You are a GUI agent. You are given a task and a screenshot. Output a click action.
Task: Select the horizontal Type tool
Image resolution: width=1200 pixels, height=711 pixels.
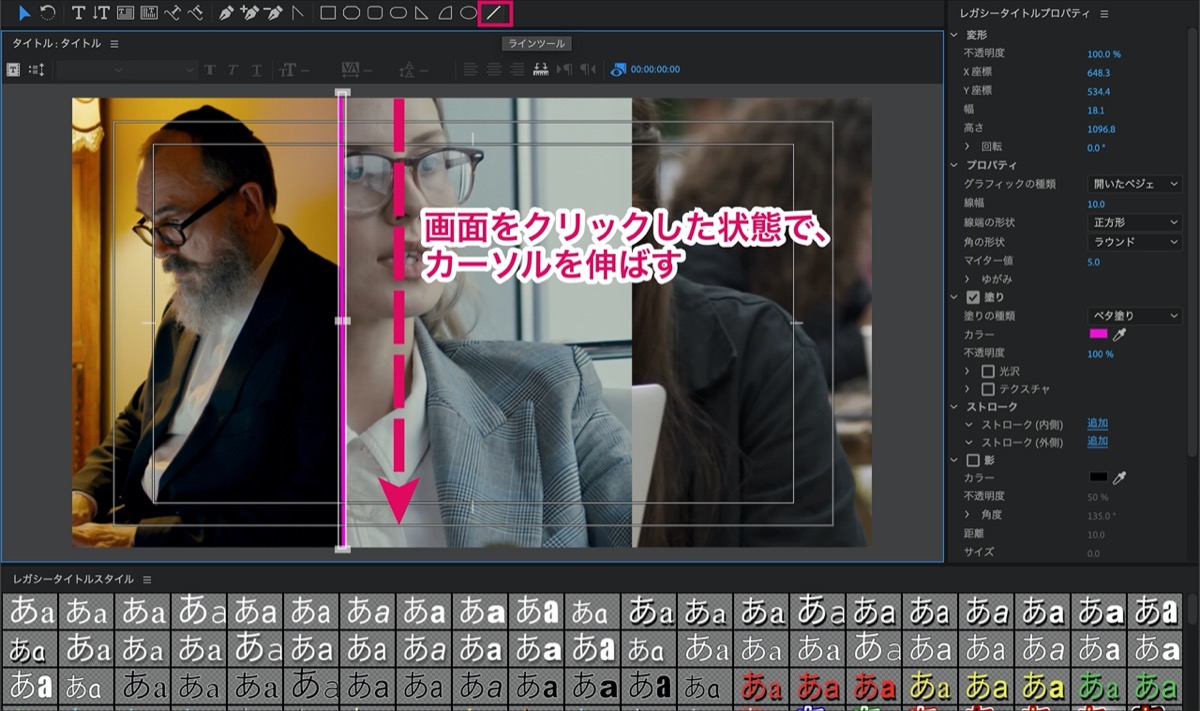tap(79, 13)
